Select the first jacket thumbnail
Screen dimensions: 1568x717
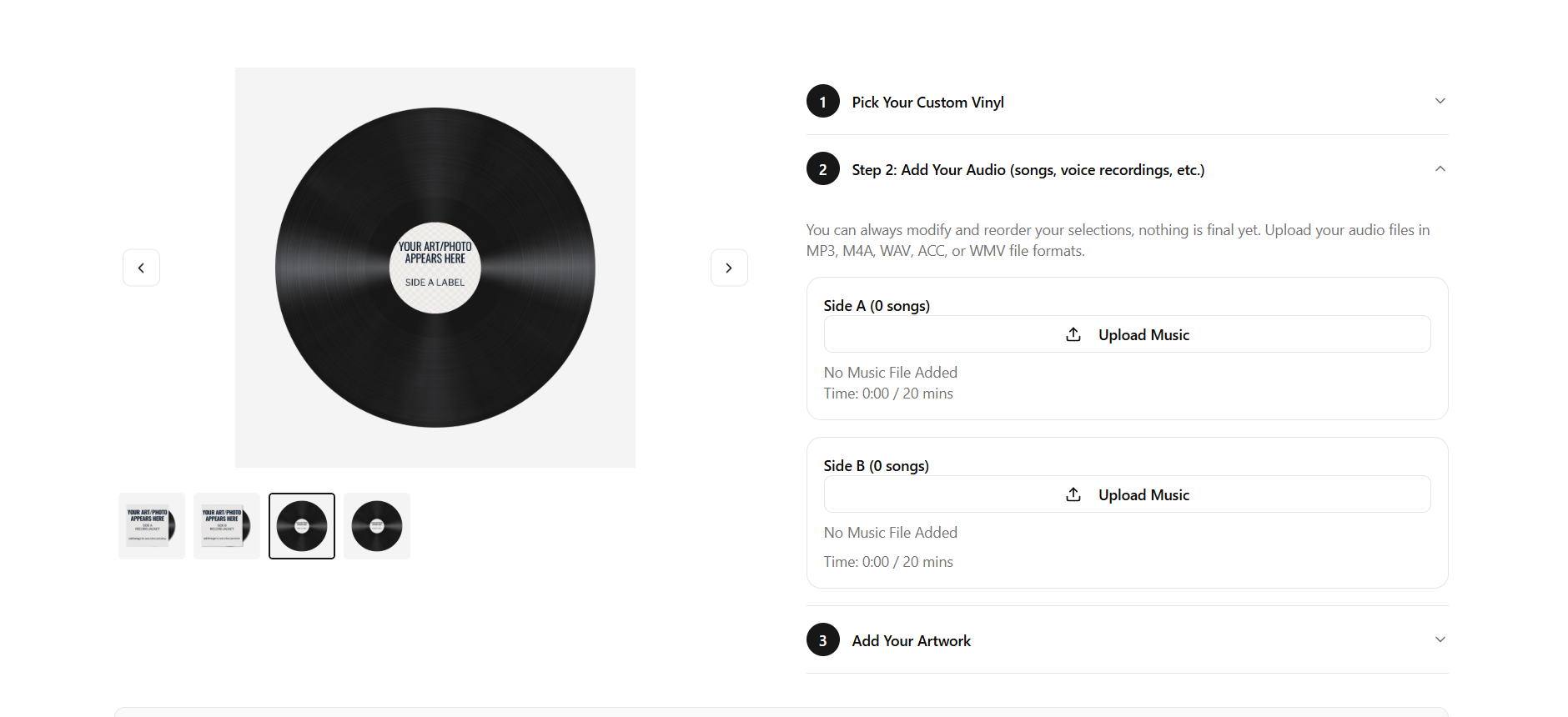pyautogui.click(x=152, y=526)
